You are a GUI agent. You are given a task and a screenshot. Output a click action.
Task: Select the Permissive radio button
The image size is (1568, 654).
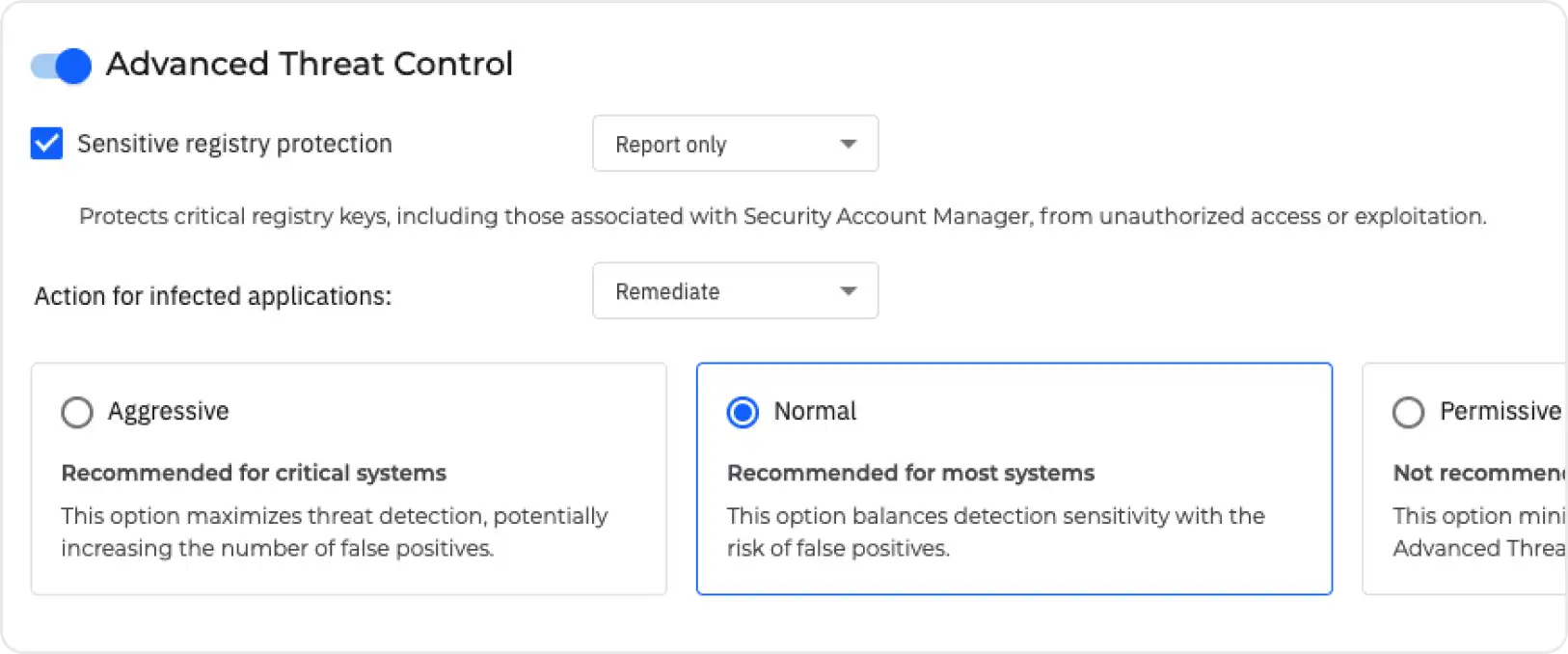coord(1408,412)
